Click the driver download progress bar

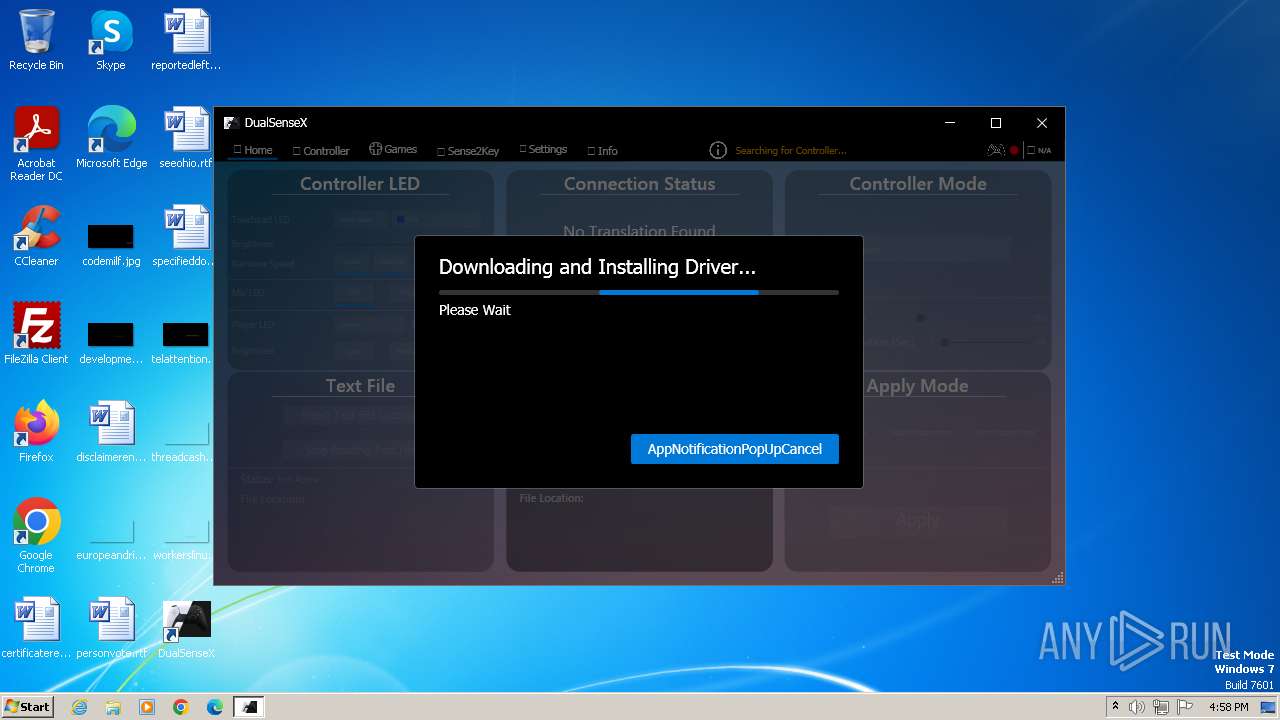[638, 292]
